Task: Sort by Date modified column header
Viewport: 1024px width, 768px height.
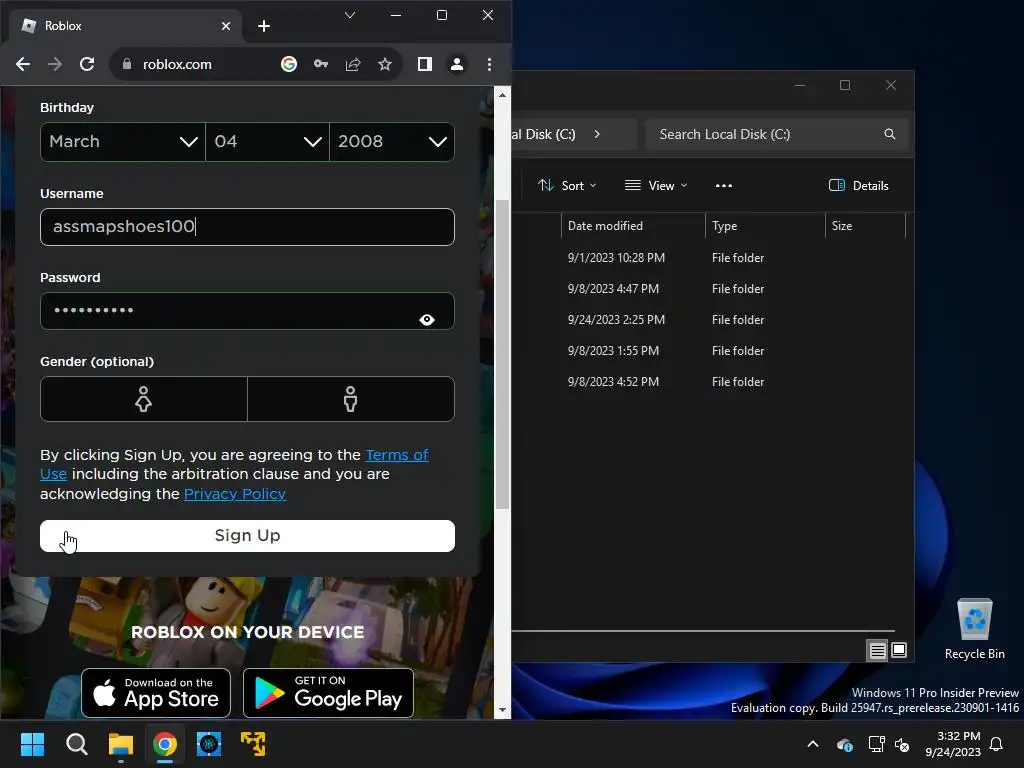Action: click(x=633, y=226)
